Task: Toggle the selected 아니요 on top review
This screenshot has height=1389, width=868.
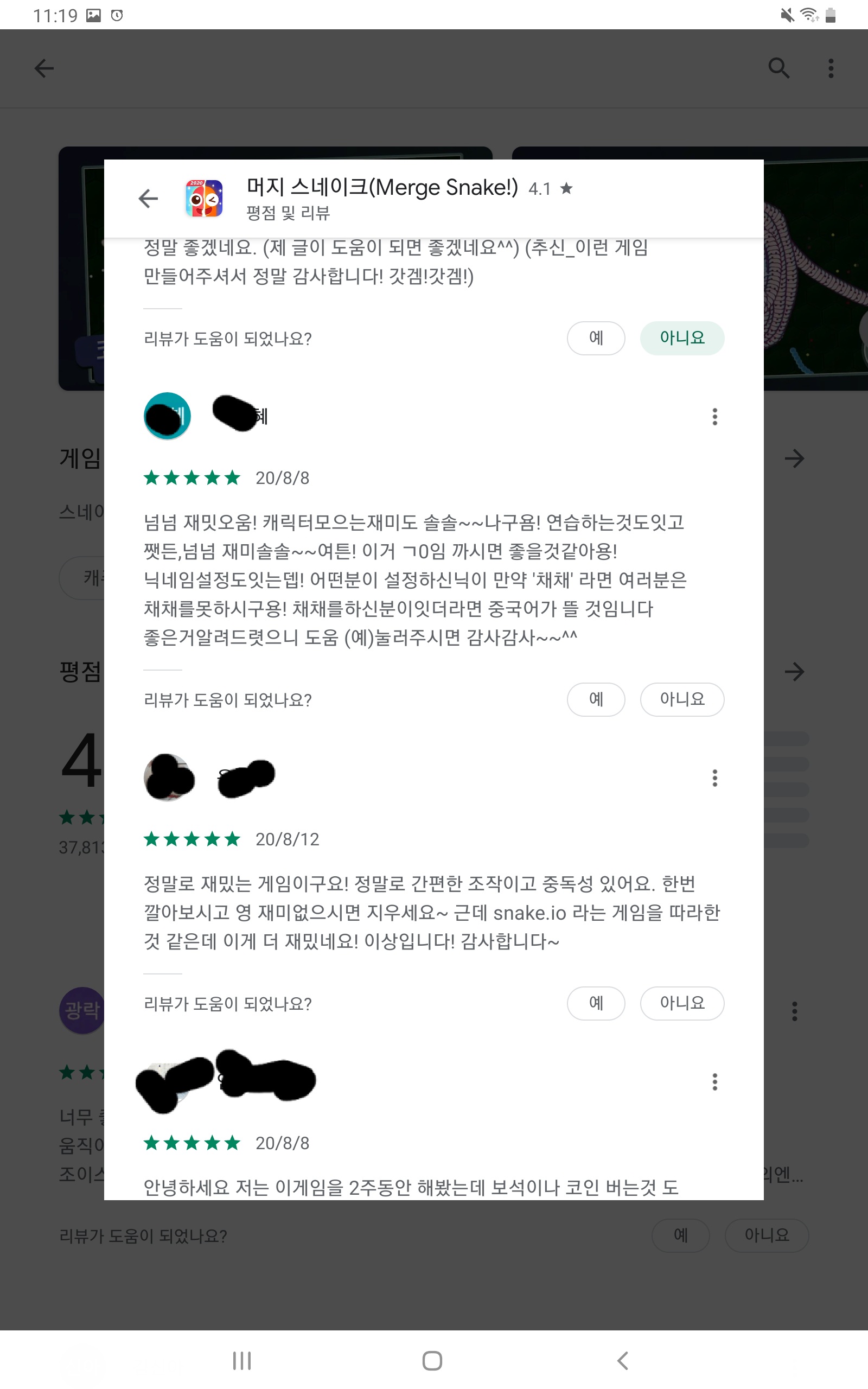Action: 682,338
